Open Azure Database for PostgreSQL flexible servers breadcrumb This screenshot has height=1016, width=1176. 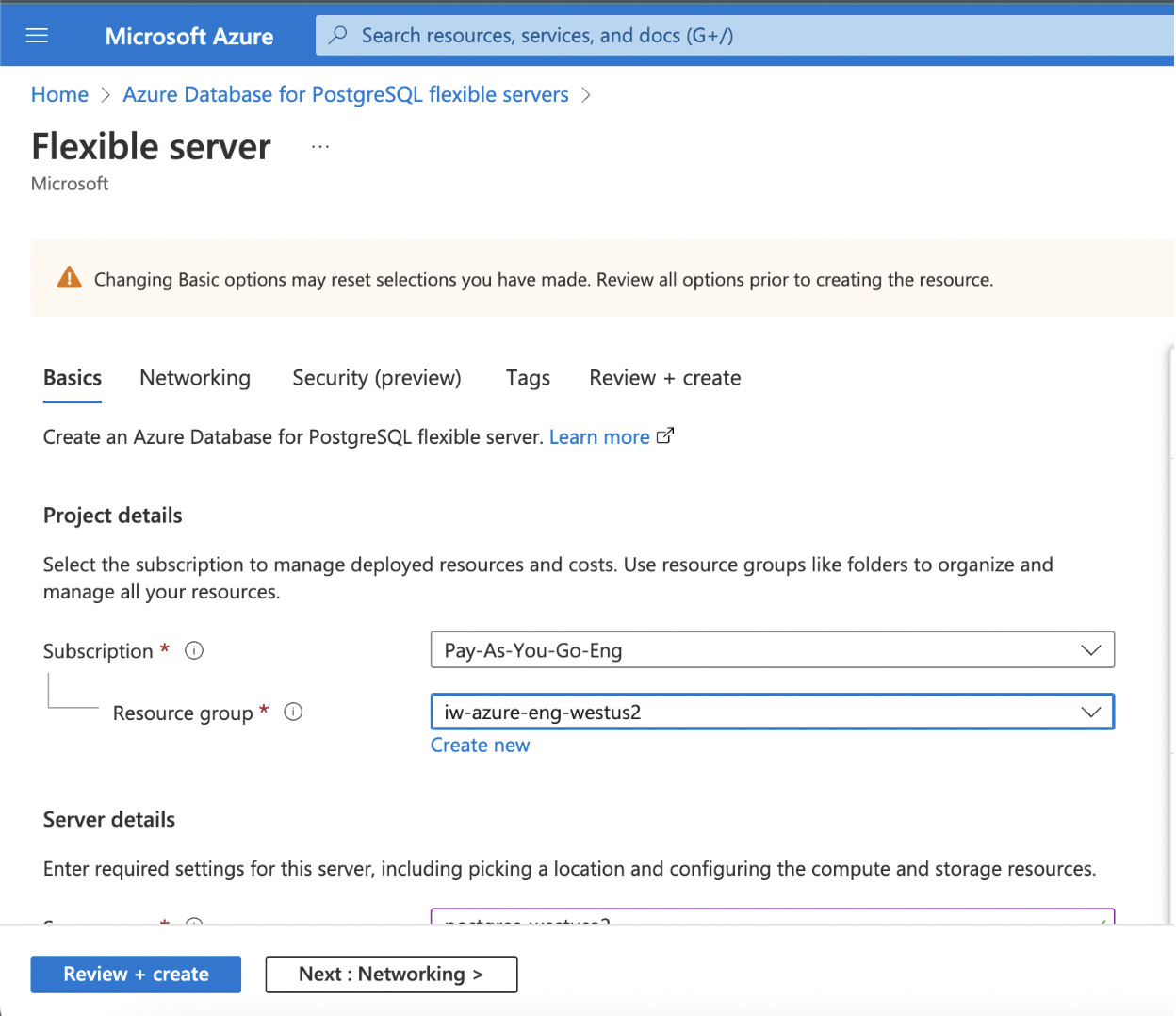(x=346, y=94)
